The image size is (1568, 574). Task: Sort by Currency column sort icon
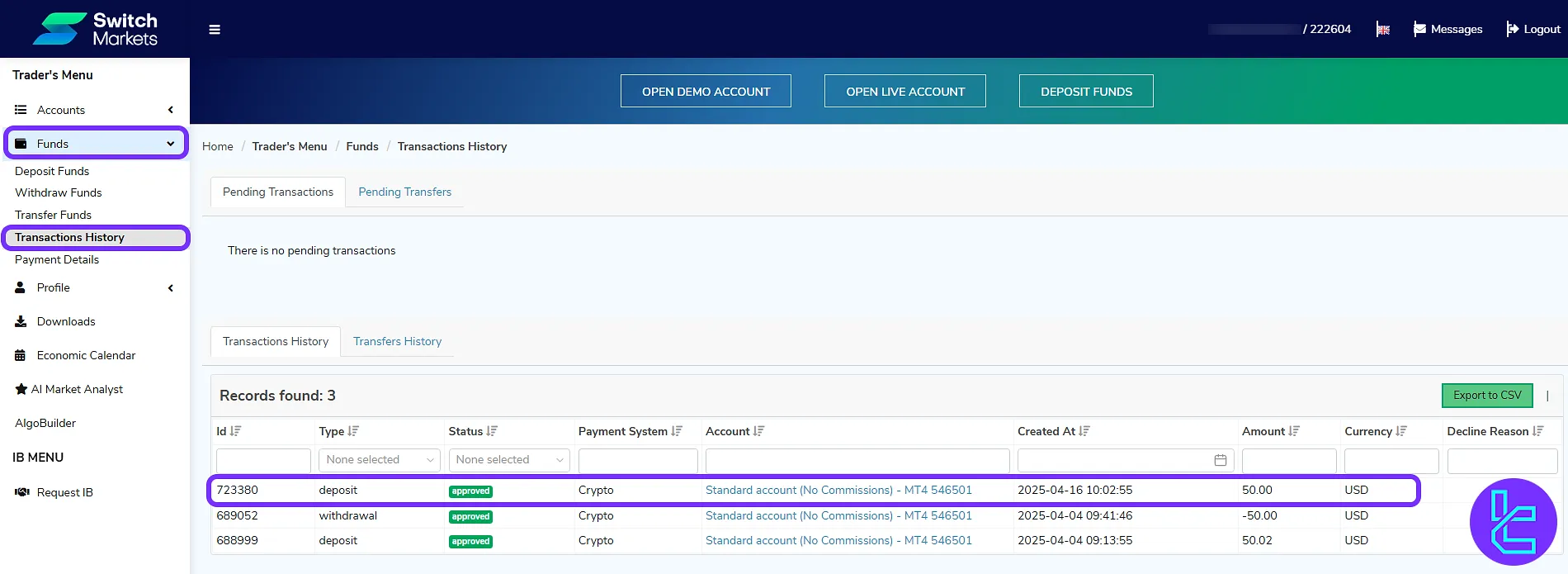pos(1401,431)
